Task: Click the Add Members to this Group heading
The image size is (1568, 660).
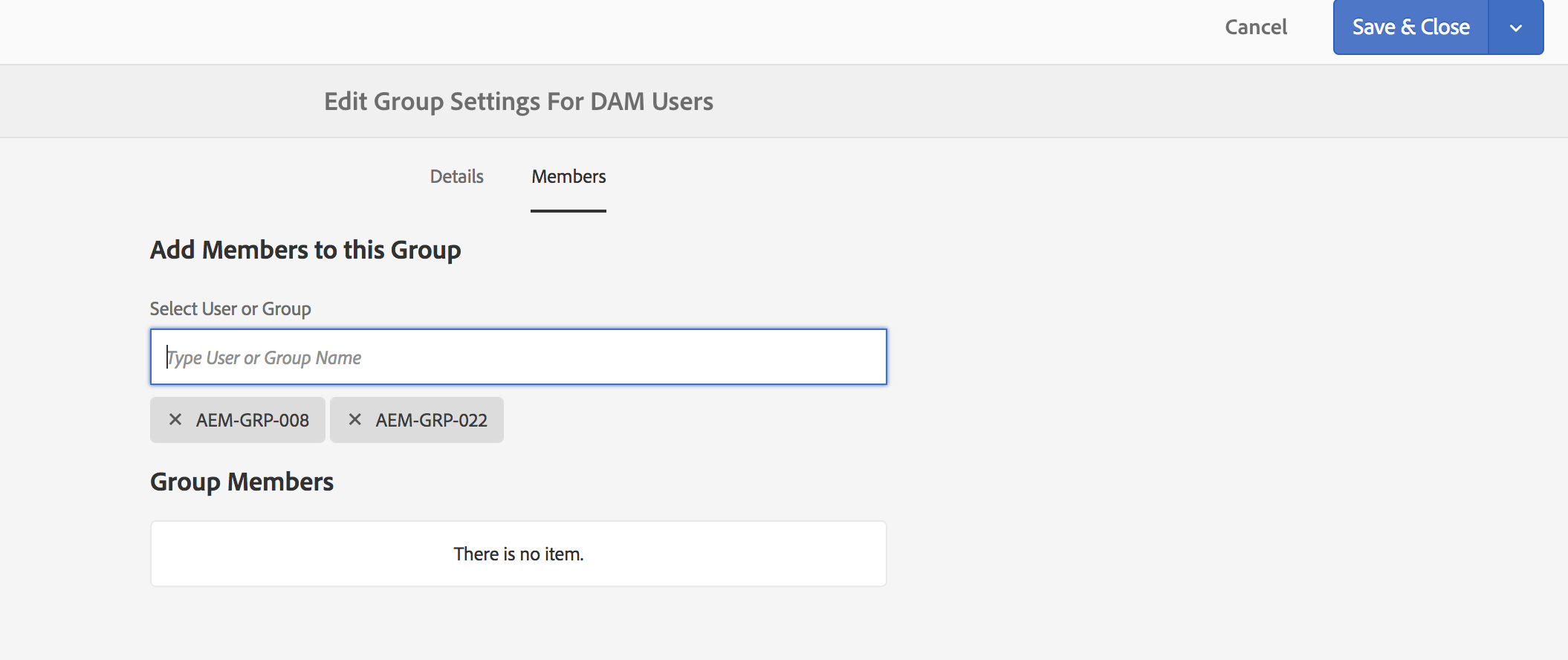Action: [x=305, y=250]
